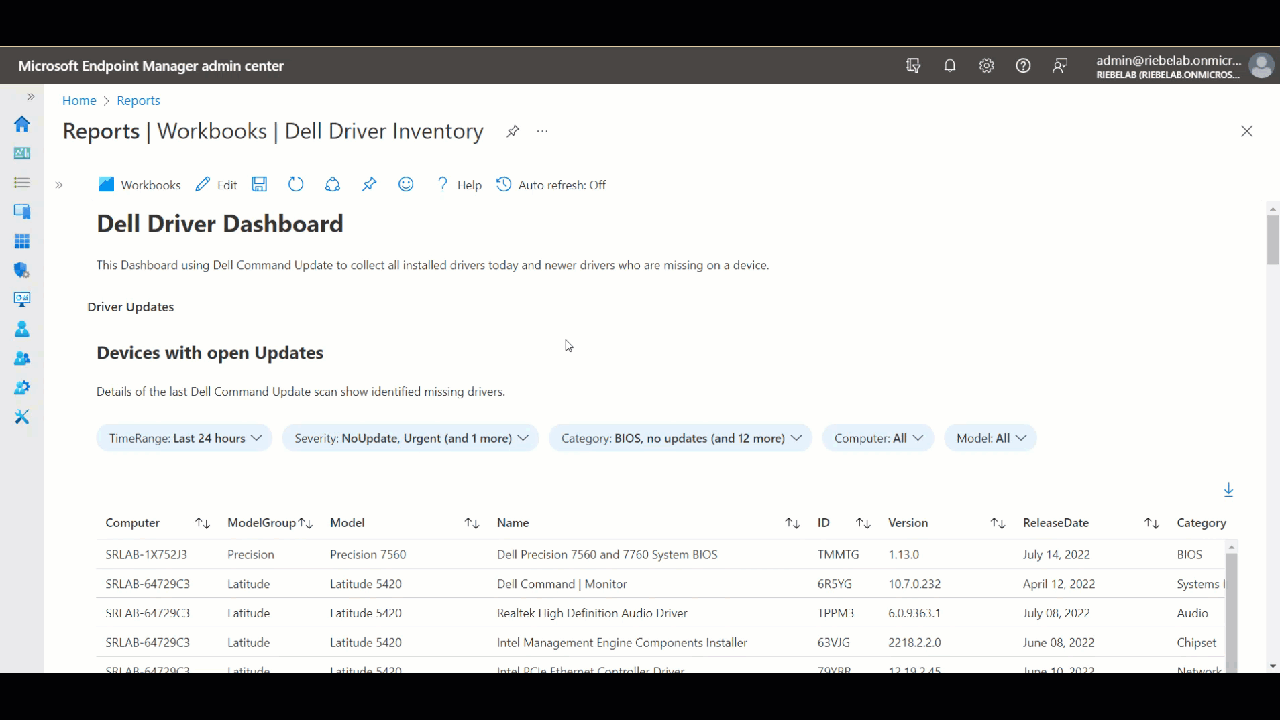1280x720 pixels.
Task: Select the Driver Updates tab
Action: pyautogui.click(x=131, y=307)
